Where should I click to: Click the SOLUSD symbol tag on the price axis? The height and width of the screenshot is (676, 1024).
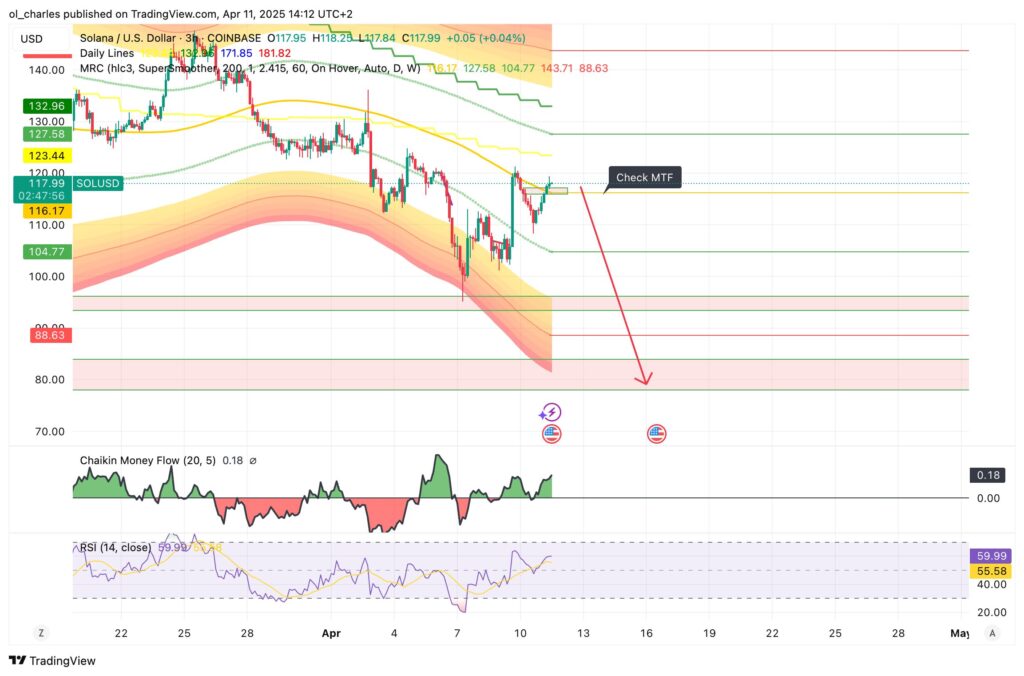(97, 183)
